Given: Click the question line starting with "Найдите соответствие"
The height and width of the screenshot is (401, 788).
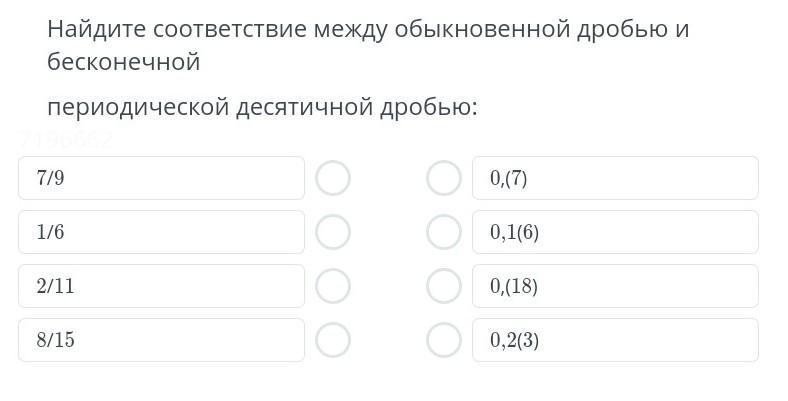Looking at the screenshot, I should pyautogui.click(x=368, y=28).
